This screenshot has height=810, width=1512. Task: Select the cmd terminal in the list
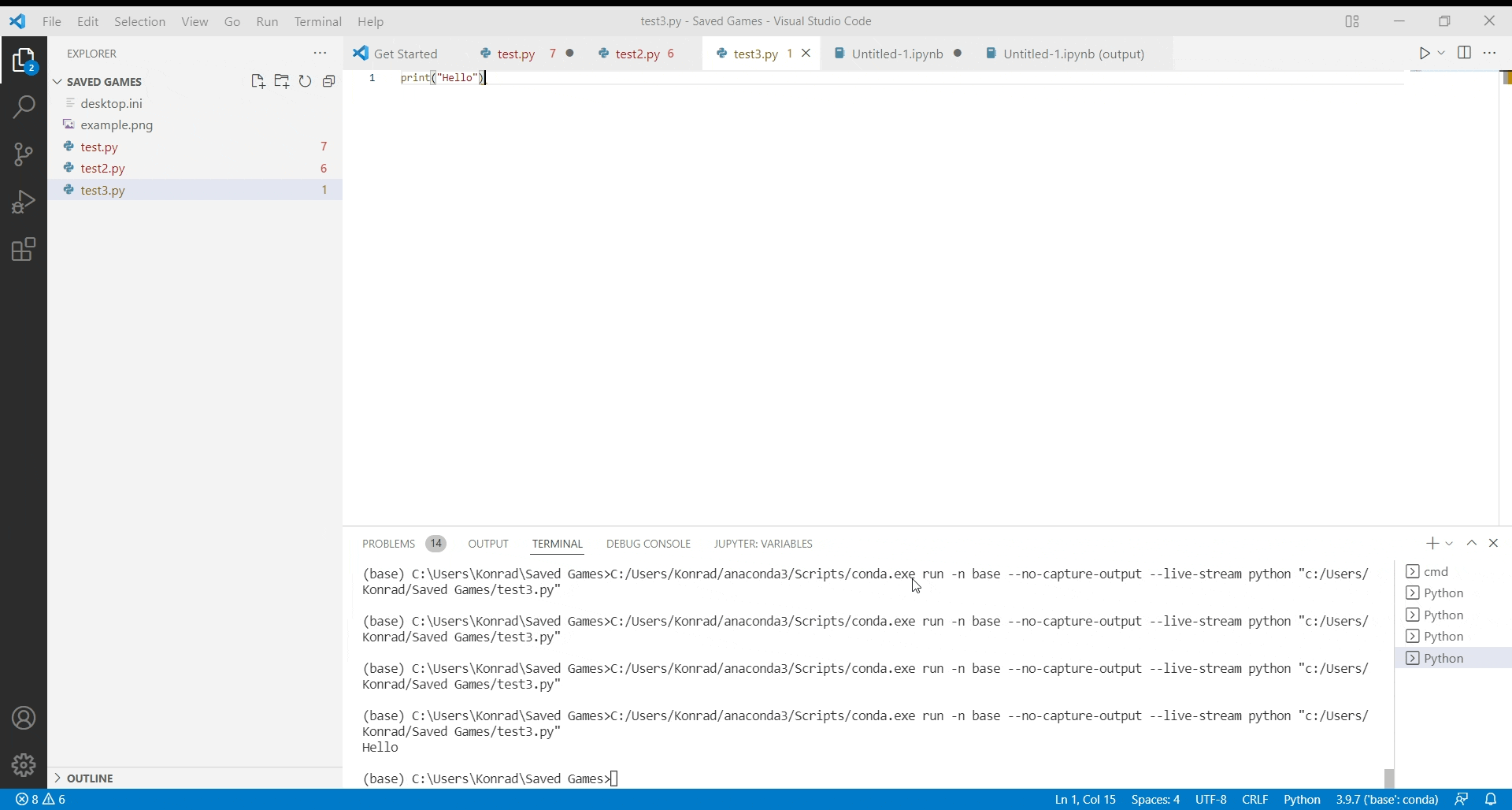pos(1438,571)
